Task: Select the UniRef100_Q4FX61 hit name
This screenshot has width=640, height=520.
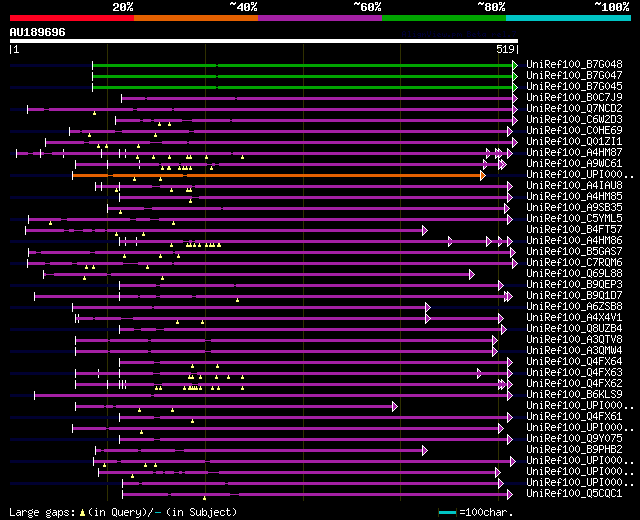Action: [574, 417]
